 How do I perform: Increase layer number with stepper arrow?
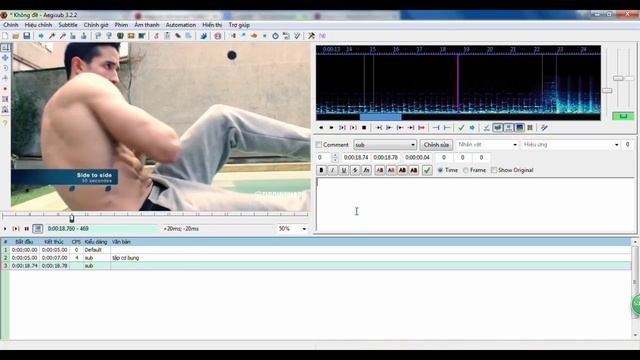(335, 155)
